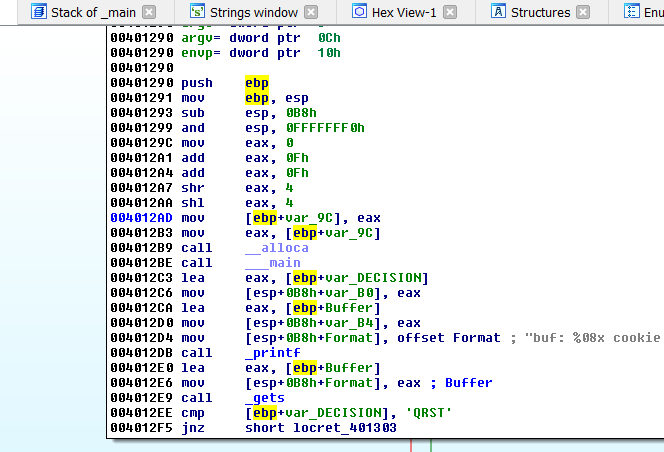Screen dimensions: 664x452
Task: Close the Stack of _main tab
Action: tap(149, 13)
